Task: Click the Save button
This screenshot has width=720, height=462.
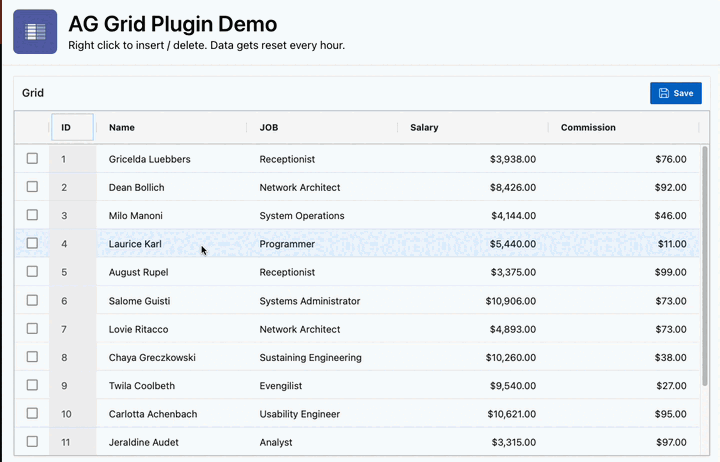Action: 675,93
